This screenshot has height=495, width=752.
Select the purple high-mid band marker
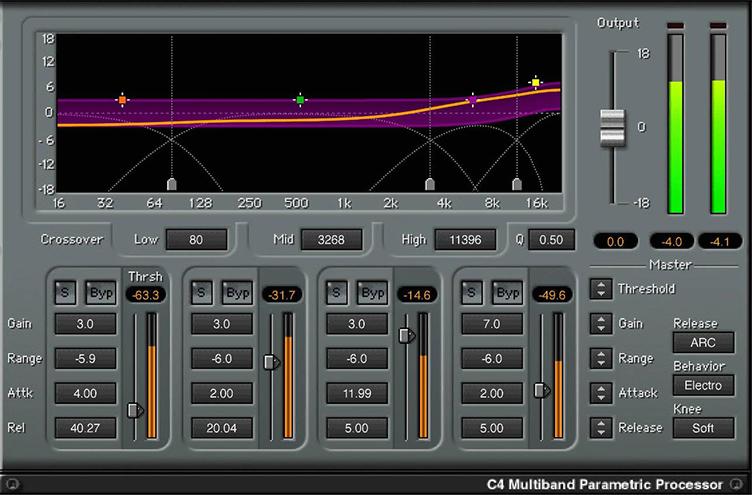click(x=472, y=100)
